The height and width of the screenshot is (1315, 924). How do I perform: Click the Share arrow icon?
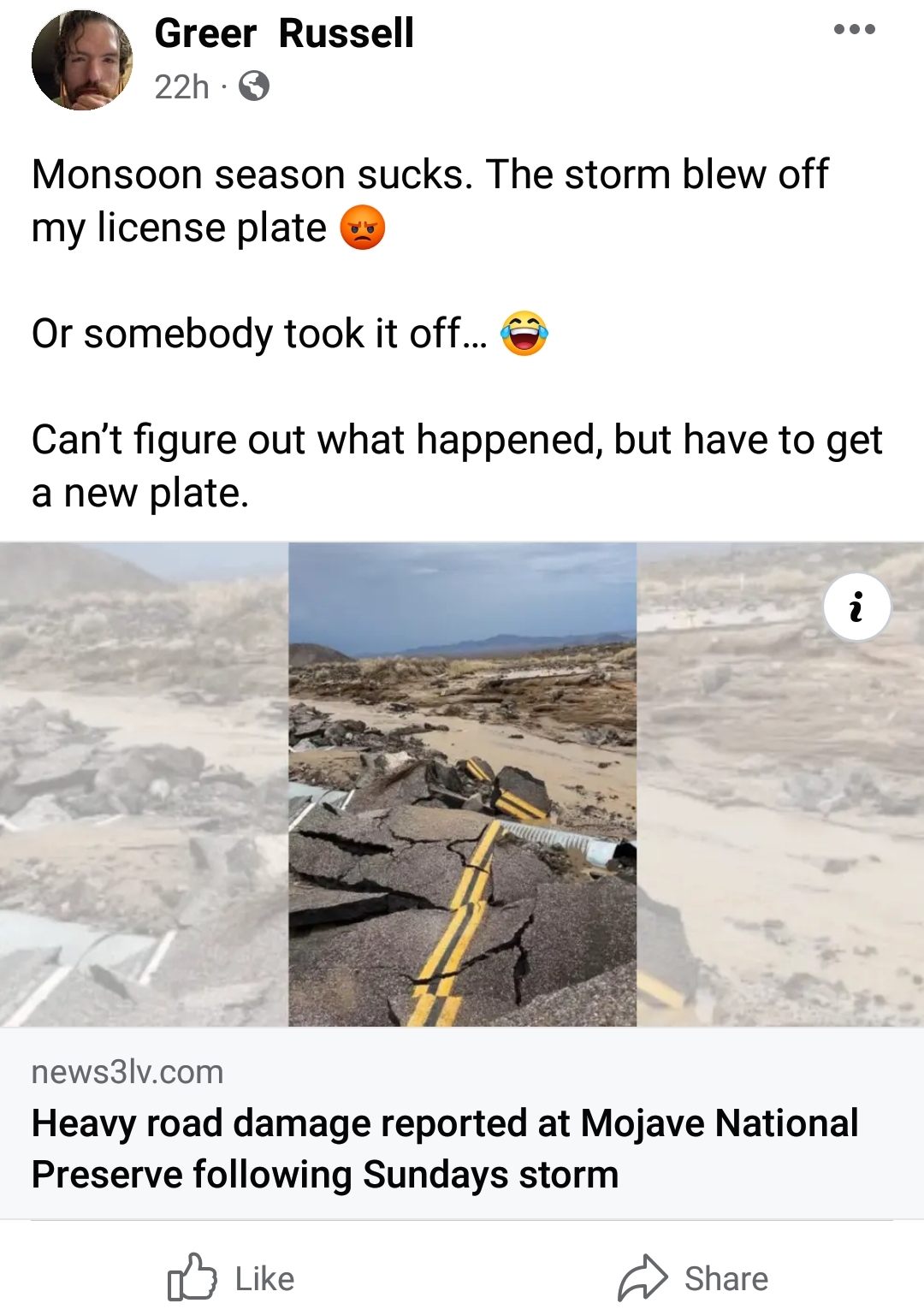click(643, 1277)
